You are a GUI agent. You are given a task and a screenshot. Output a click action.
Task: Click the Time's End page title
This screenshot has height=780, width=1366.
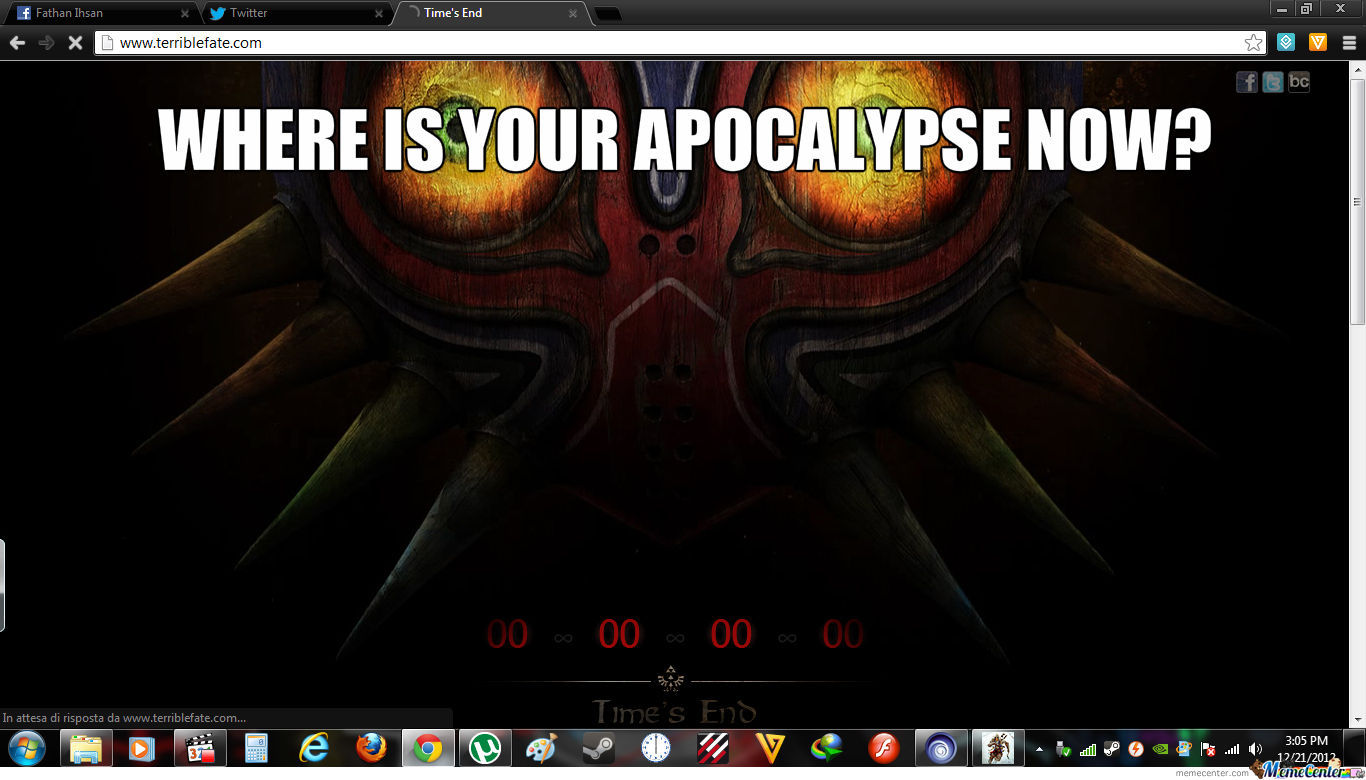tap(674, 713)
